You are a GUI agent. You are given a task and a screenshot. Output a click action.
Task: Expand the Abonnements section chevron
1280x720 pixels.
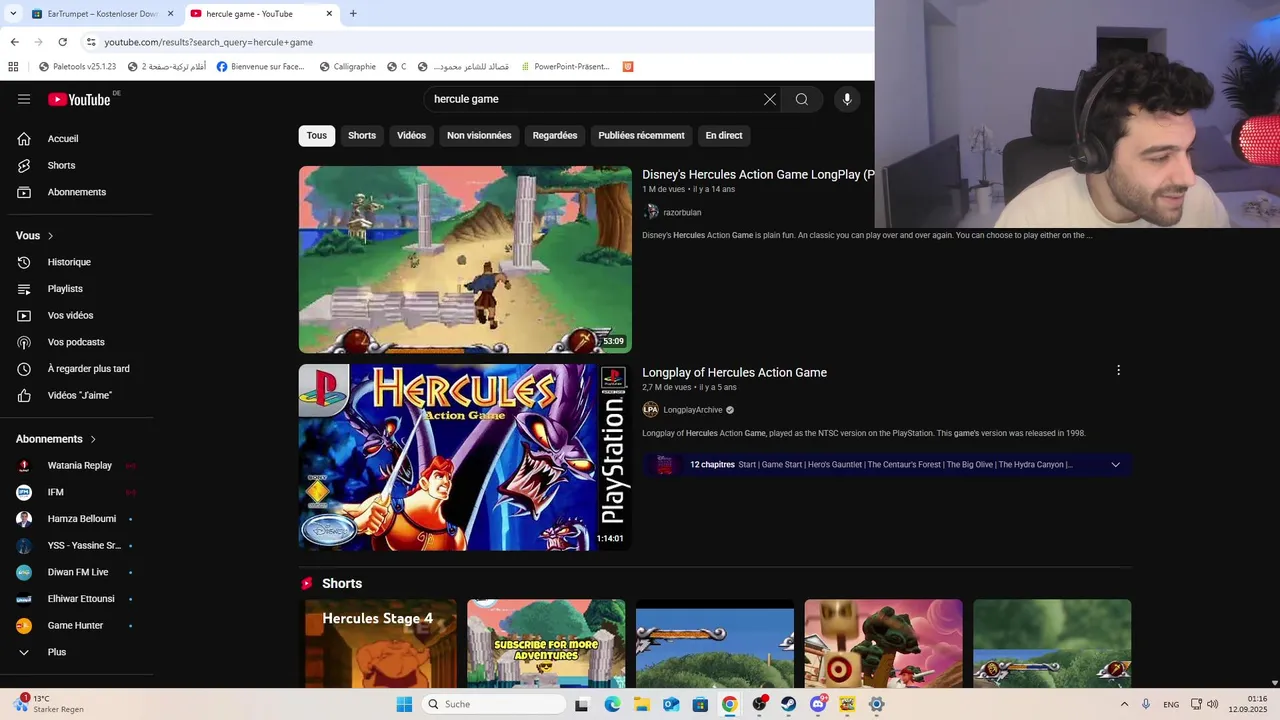tap(94, 439)
